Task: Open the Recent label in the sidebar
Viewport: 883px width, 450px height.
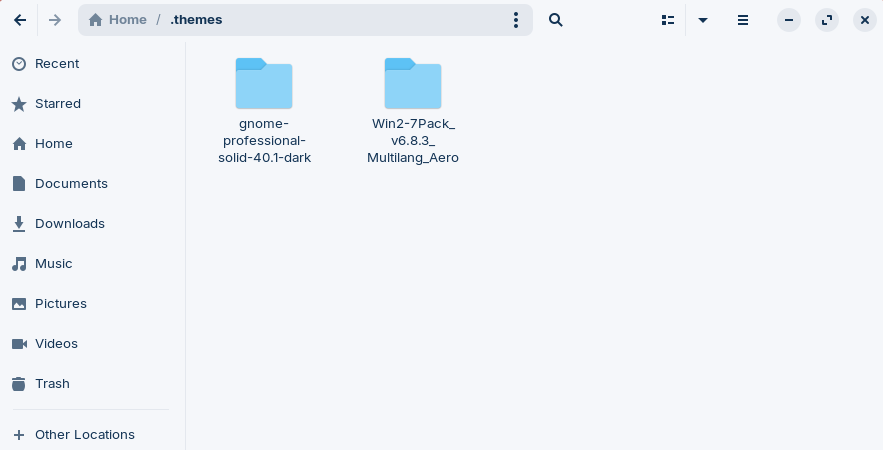Action: click(57, 64)
